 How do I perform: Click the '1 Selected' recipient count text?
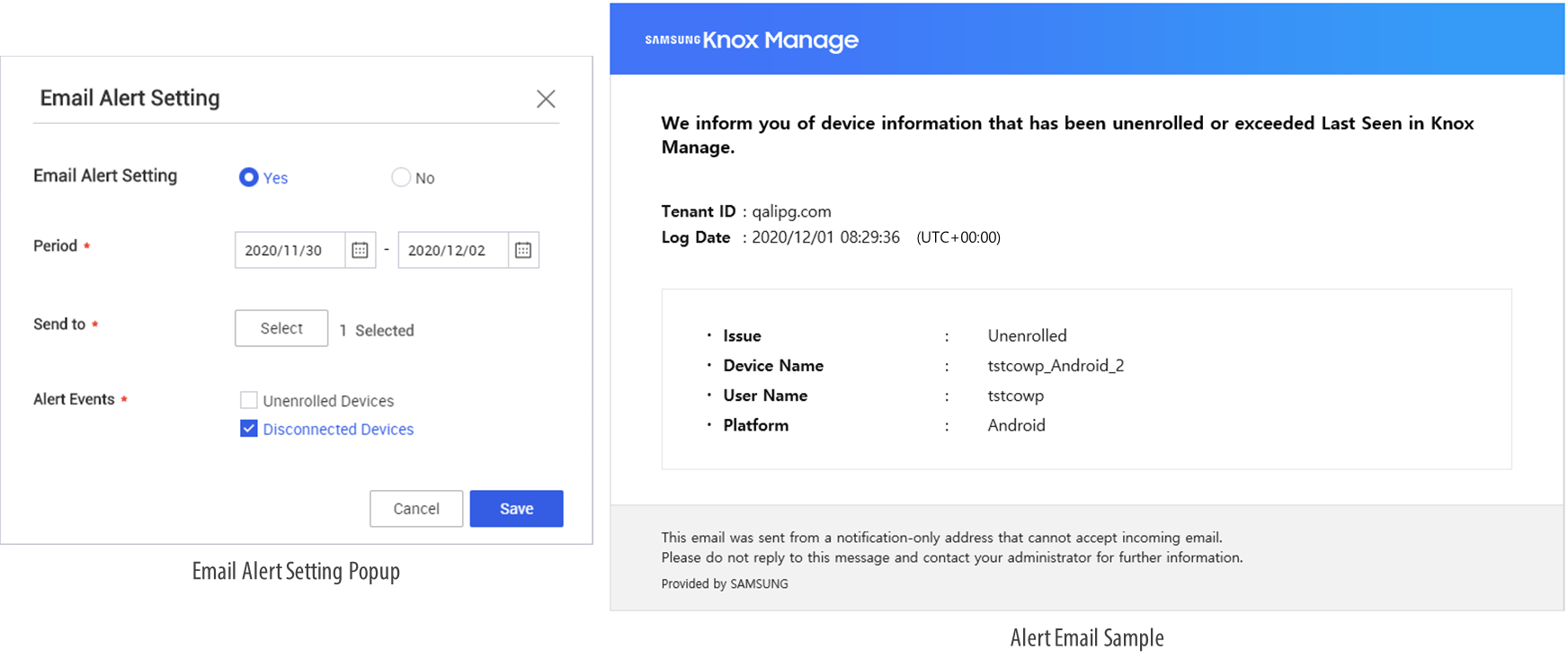point(377,331)
